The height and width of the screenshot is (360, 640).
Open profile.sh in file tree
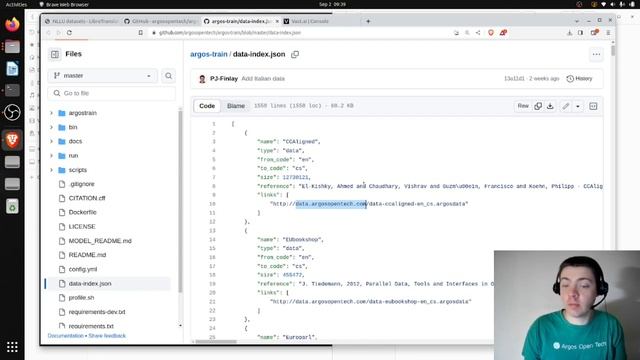pos(81,298)
